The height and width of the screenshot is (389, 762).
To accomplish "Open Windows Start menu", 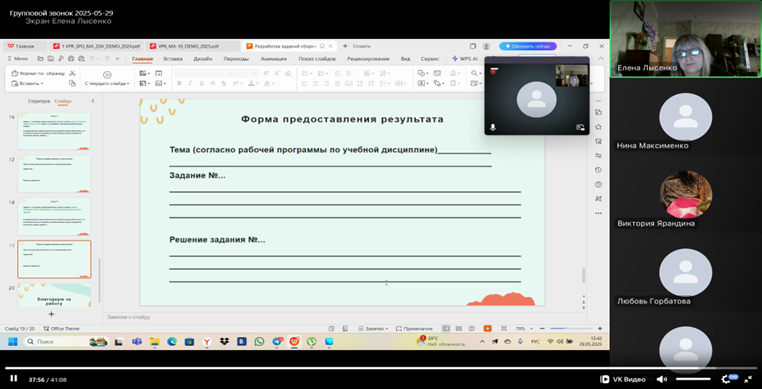I will [x=12, y=342].
